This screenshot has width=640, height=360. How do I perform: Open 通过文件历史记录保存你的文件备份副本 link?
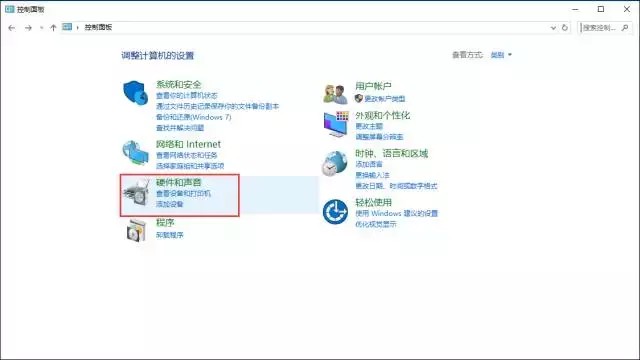tap(218, 106)
